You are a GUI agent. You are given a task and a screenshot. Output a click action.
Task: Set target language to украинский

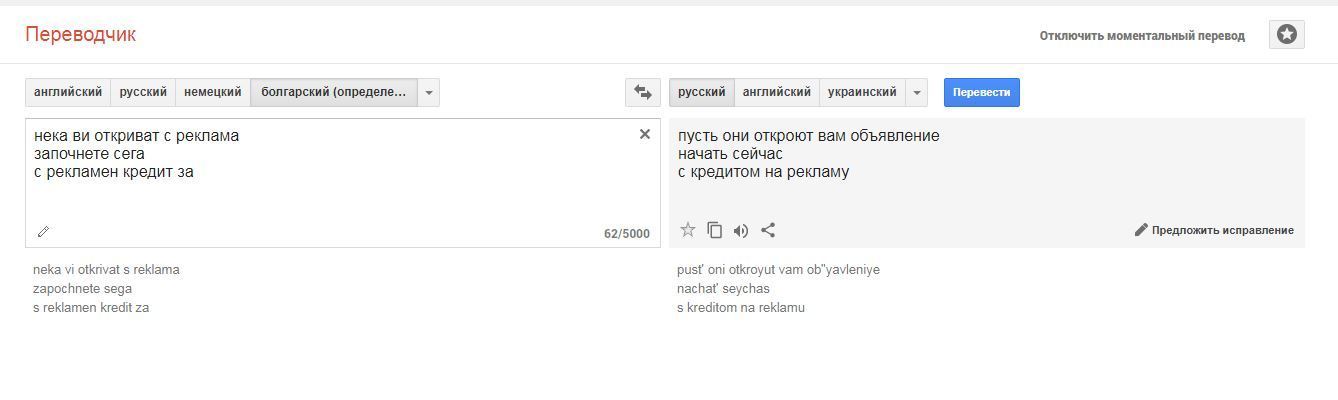point(862,92)
